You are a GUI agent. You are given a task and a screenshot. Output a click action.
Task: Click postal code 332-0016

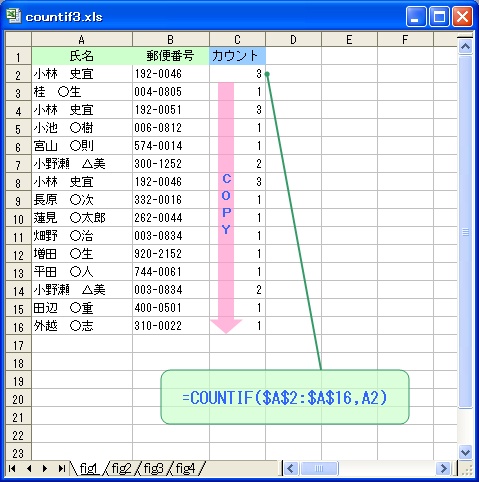(171, 200)
